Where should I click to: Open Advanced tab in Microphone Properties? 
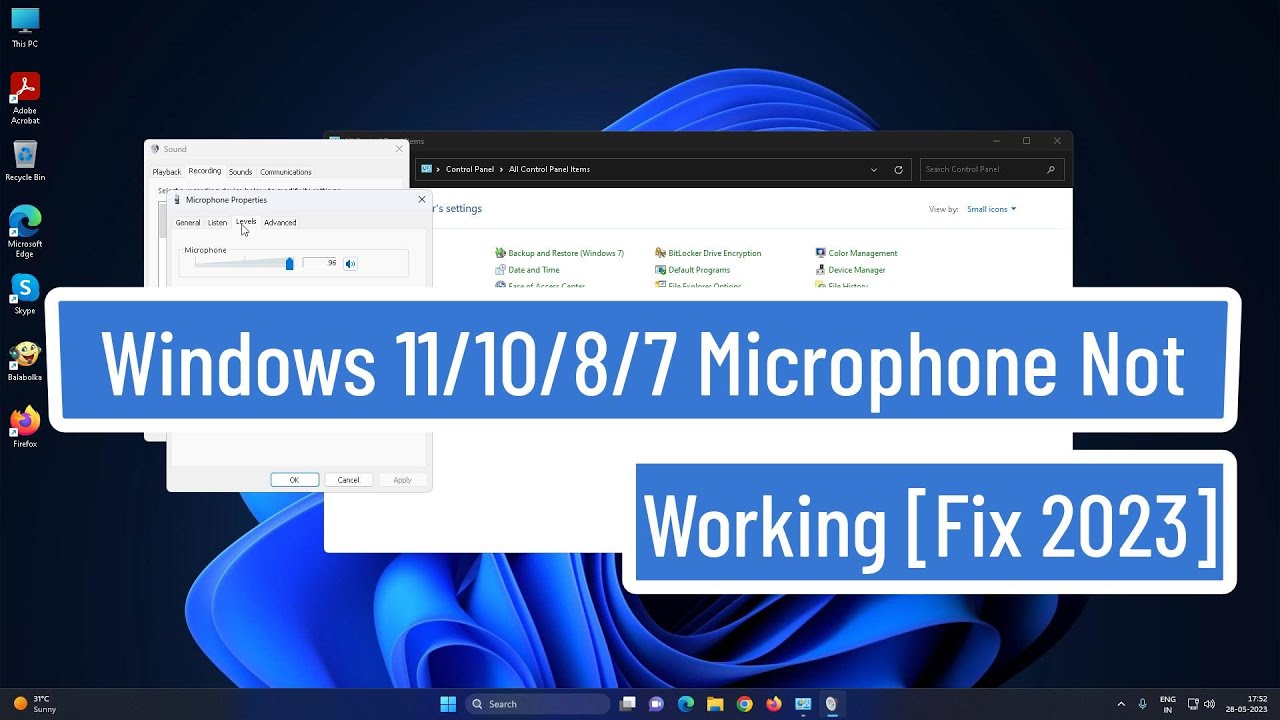click(280, 222)
